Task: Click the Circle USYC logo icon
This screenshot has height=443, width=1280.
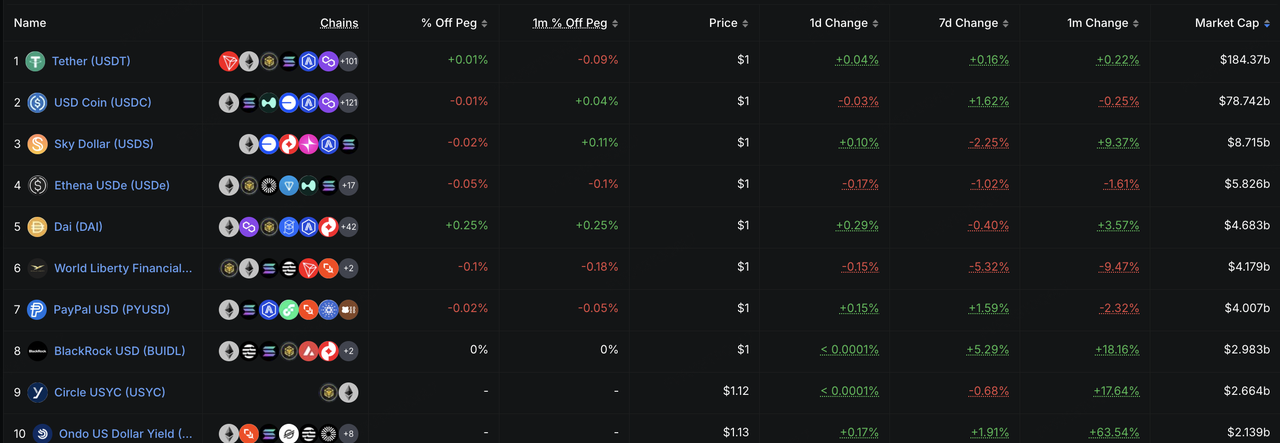Action: [37, 392]
